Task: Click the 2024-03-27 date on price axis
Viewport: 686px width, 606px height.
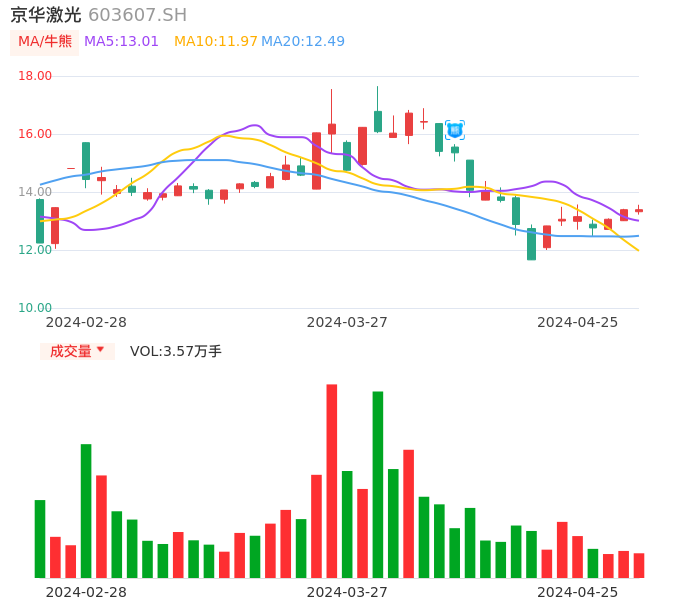Action: coord(347,322)
